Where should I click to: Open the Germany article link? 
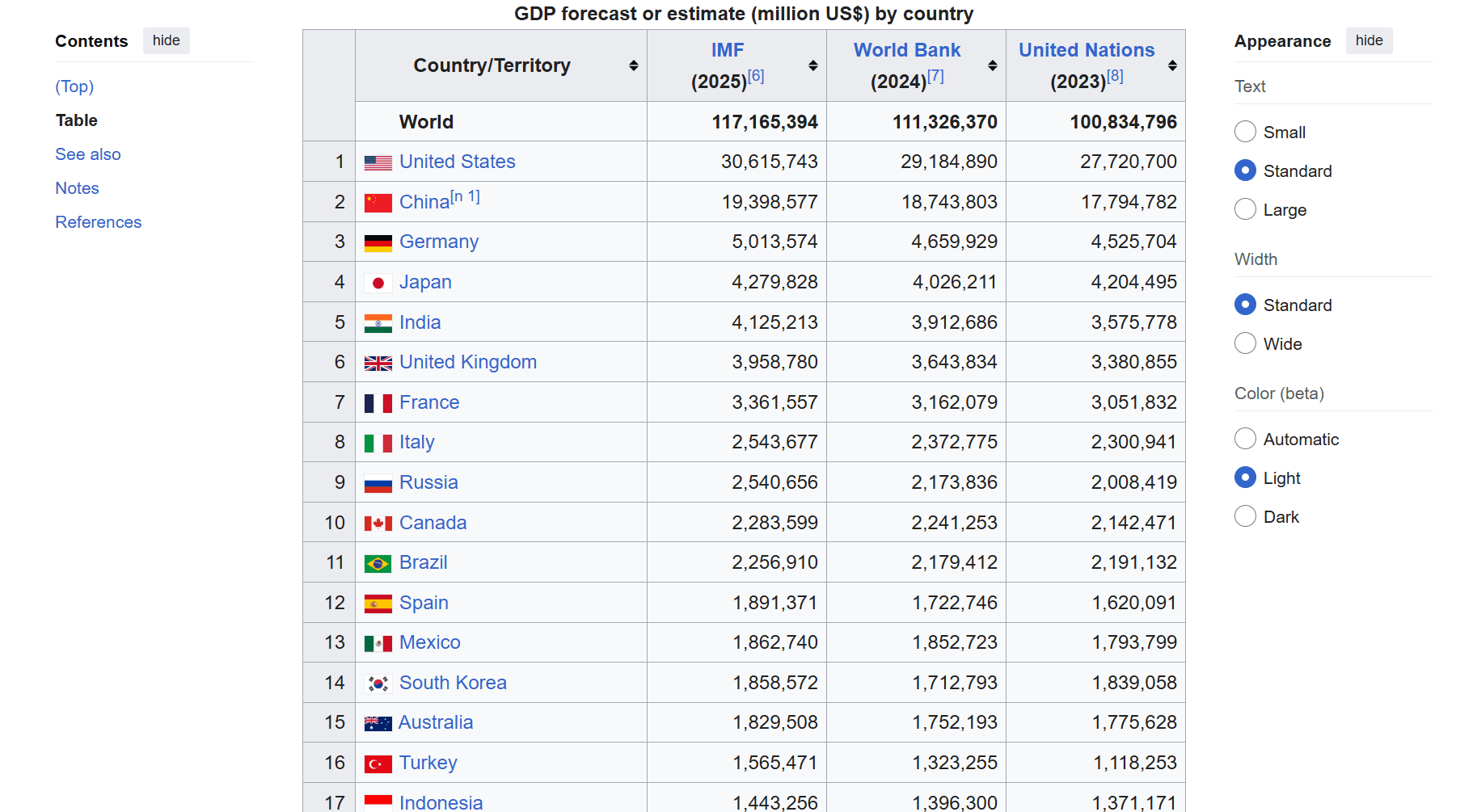(439, 242)
